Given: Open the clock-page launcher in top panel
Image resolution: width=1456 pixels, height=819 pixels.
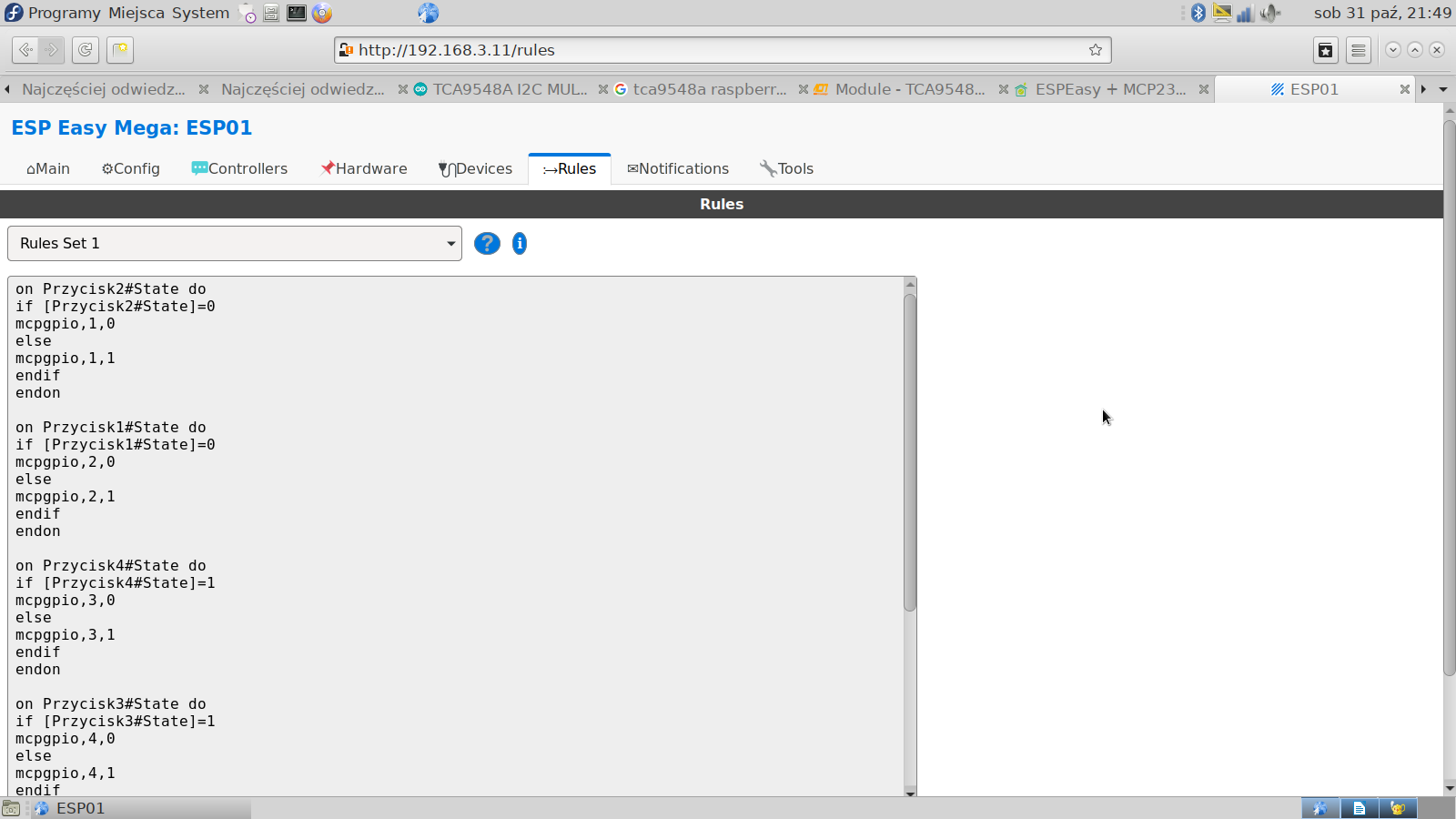Looking at the screenshot, I should pos(247,13).
